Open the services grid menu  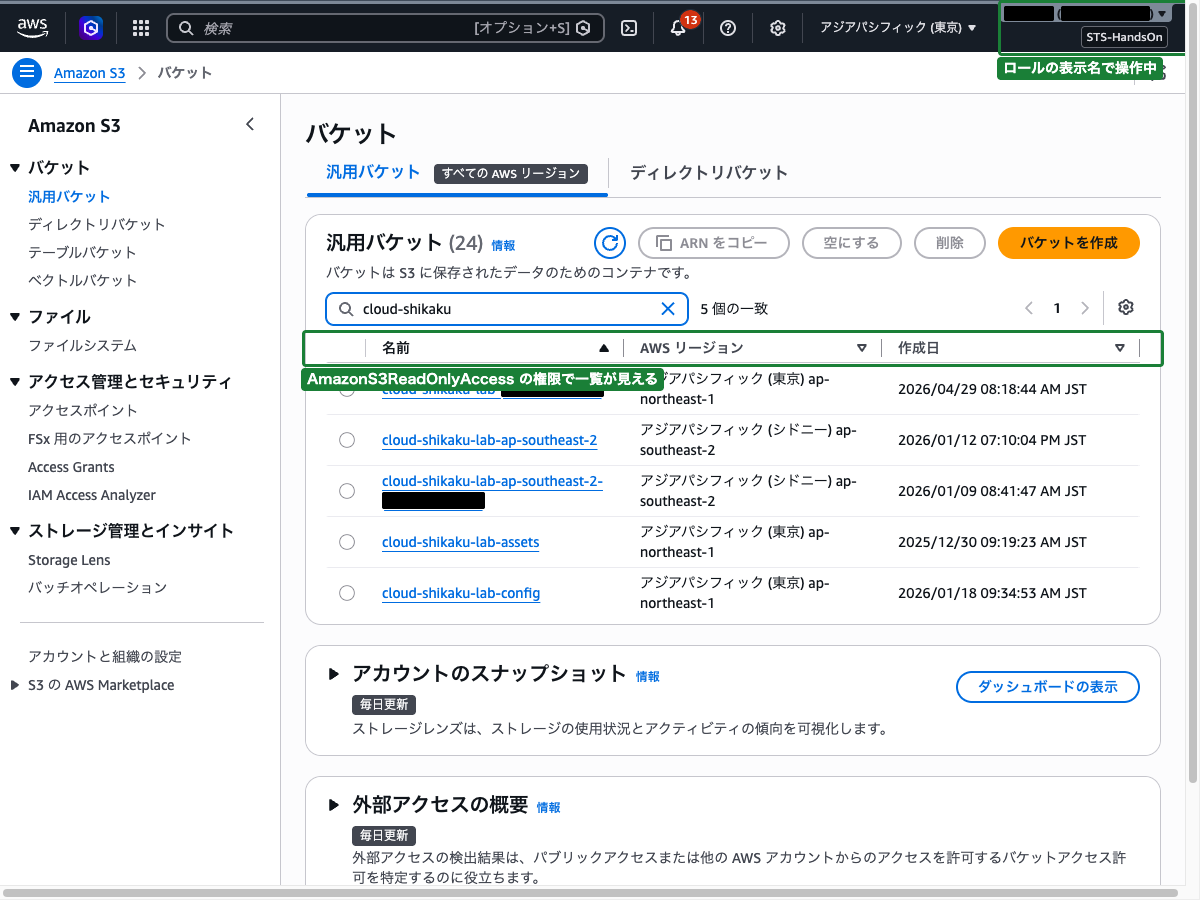[141, 28]
